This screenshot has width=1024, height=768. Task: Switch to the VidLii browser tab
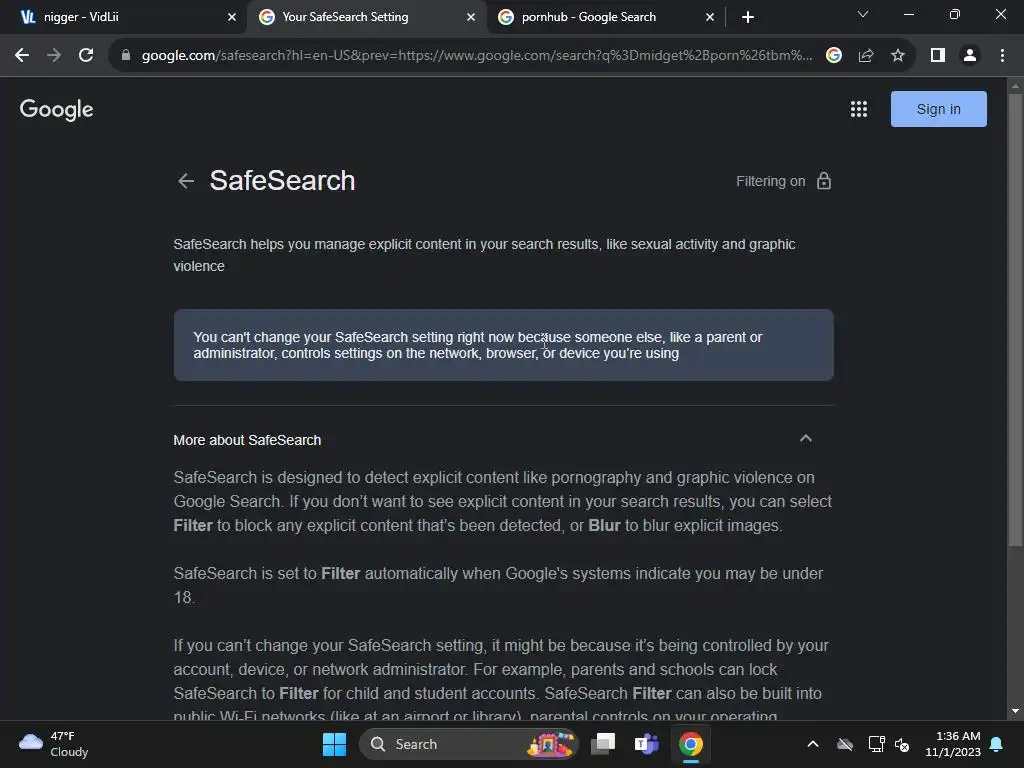coord(124,17)
